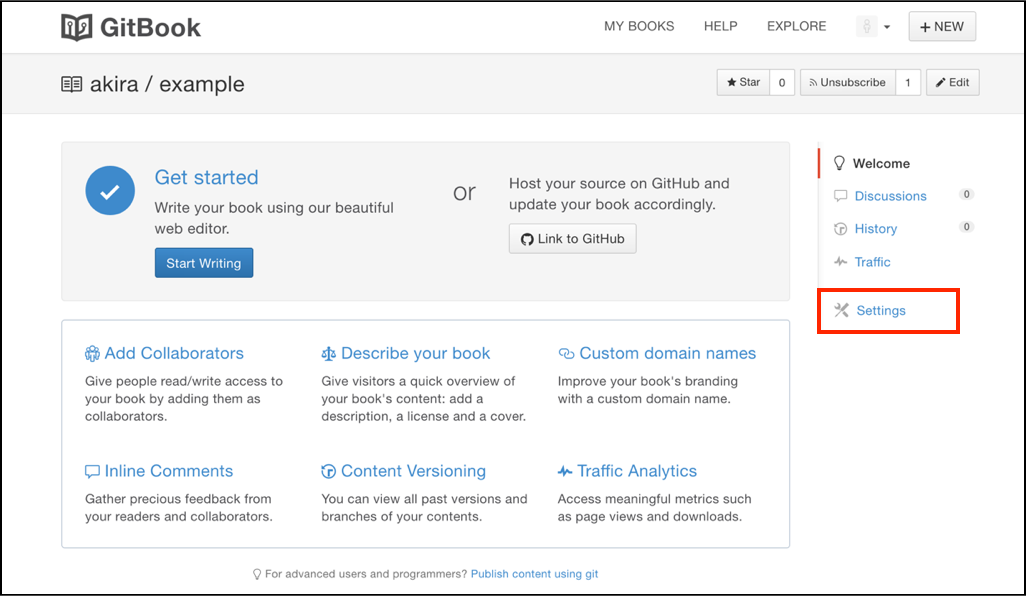Open the Content Versioning link
The image size is (1026, 596).
(414, 471)
